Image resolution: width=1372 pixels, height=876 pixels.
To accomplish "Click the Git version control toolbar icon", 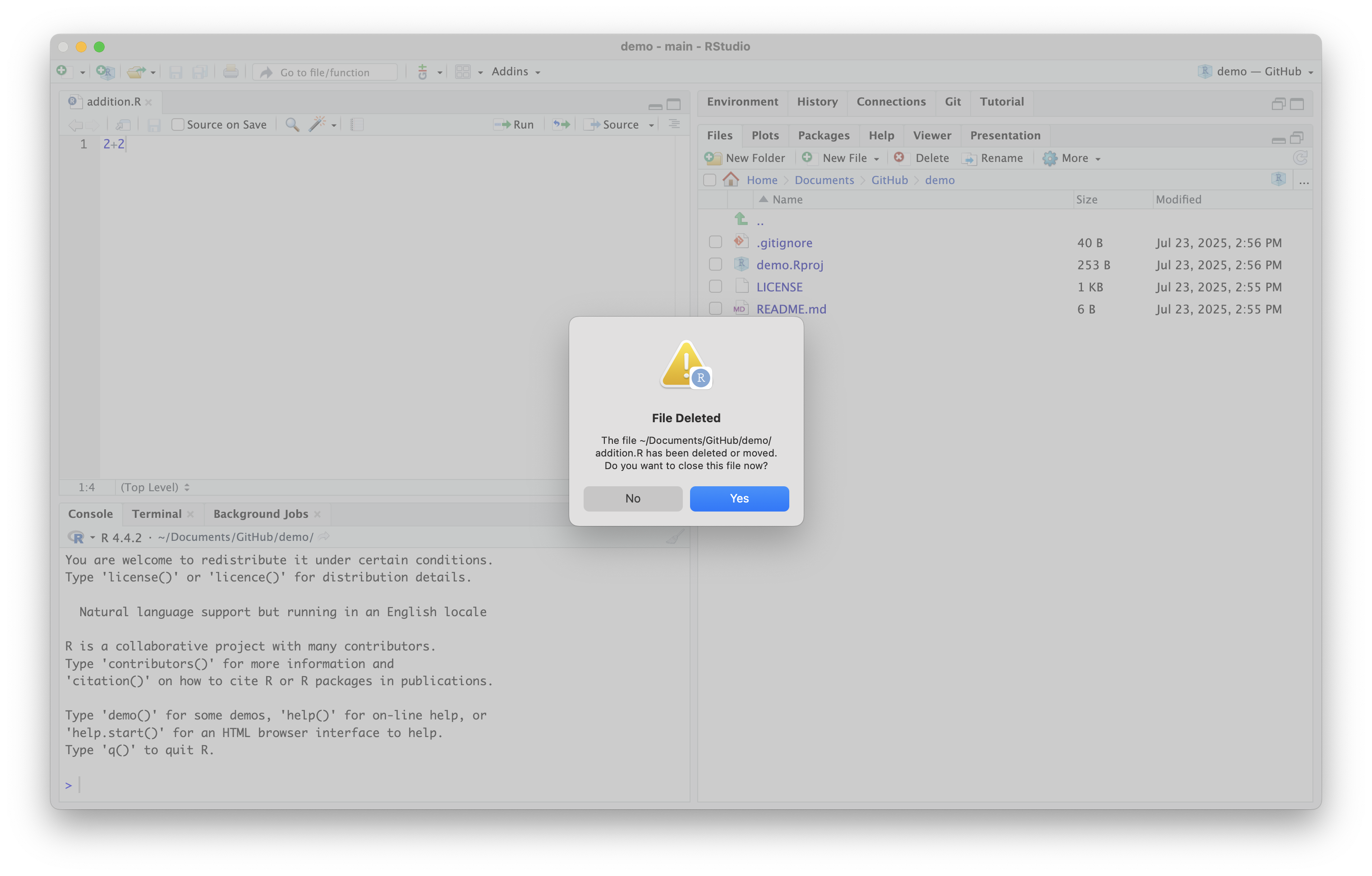I will 423,72.
